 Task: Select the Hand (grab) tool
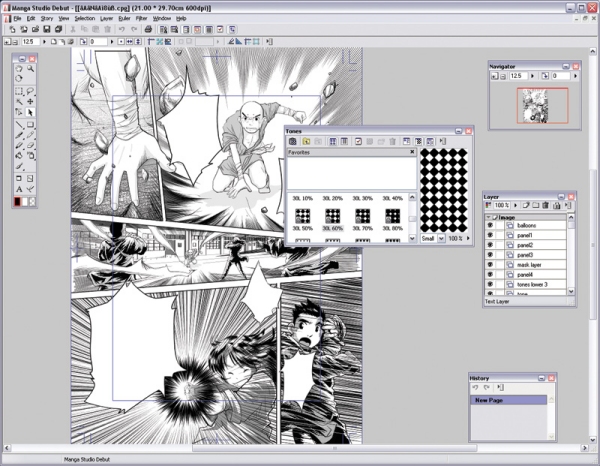[19, 69]
